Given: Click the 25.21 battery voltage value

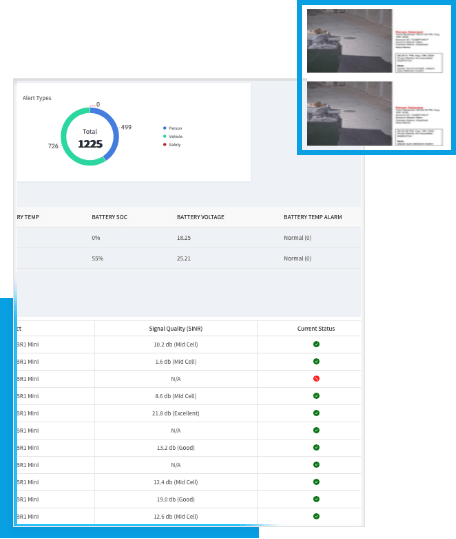Looking at the screenshot, I should click(x=183, y=258).
